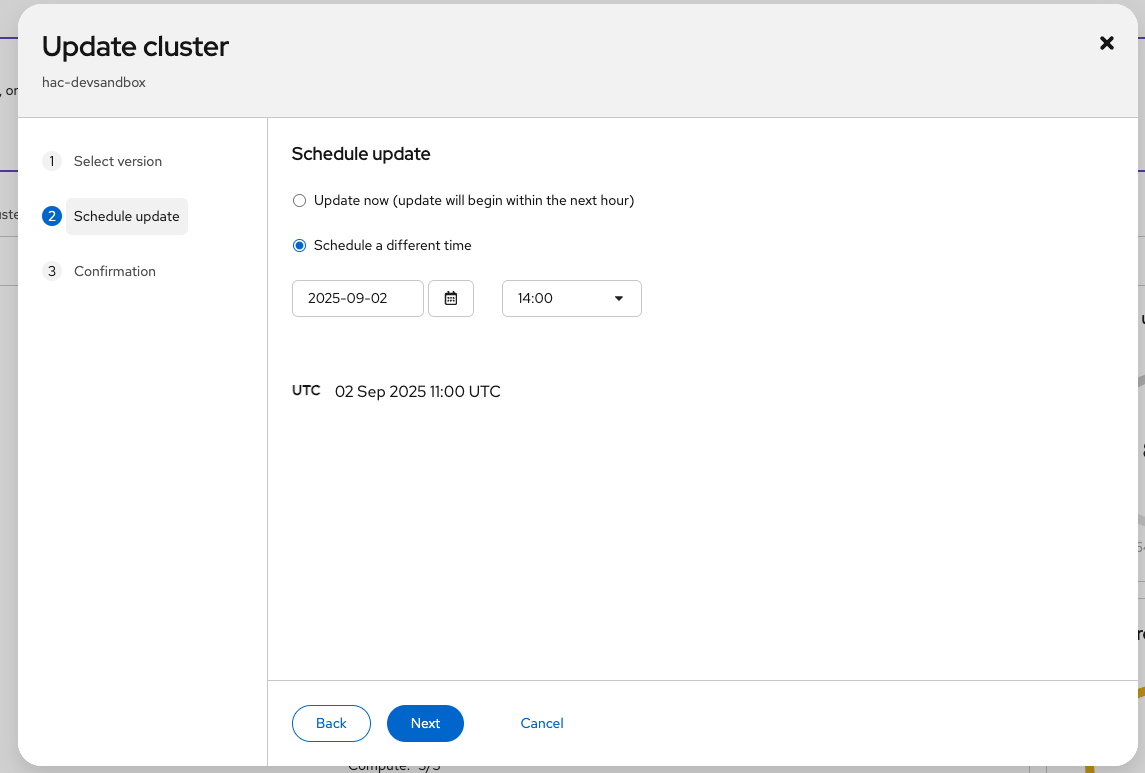Click the Back button
The width and height of the screenshot is (1145, 773).
(331, 723)
